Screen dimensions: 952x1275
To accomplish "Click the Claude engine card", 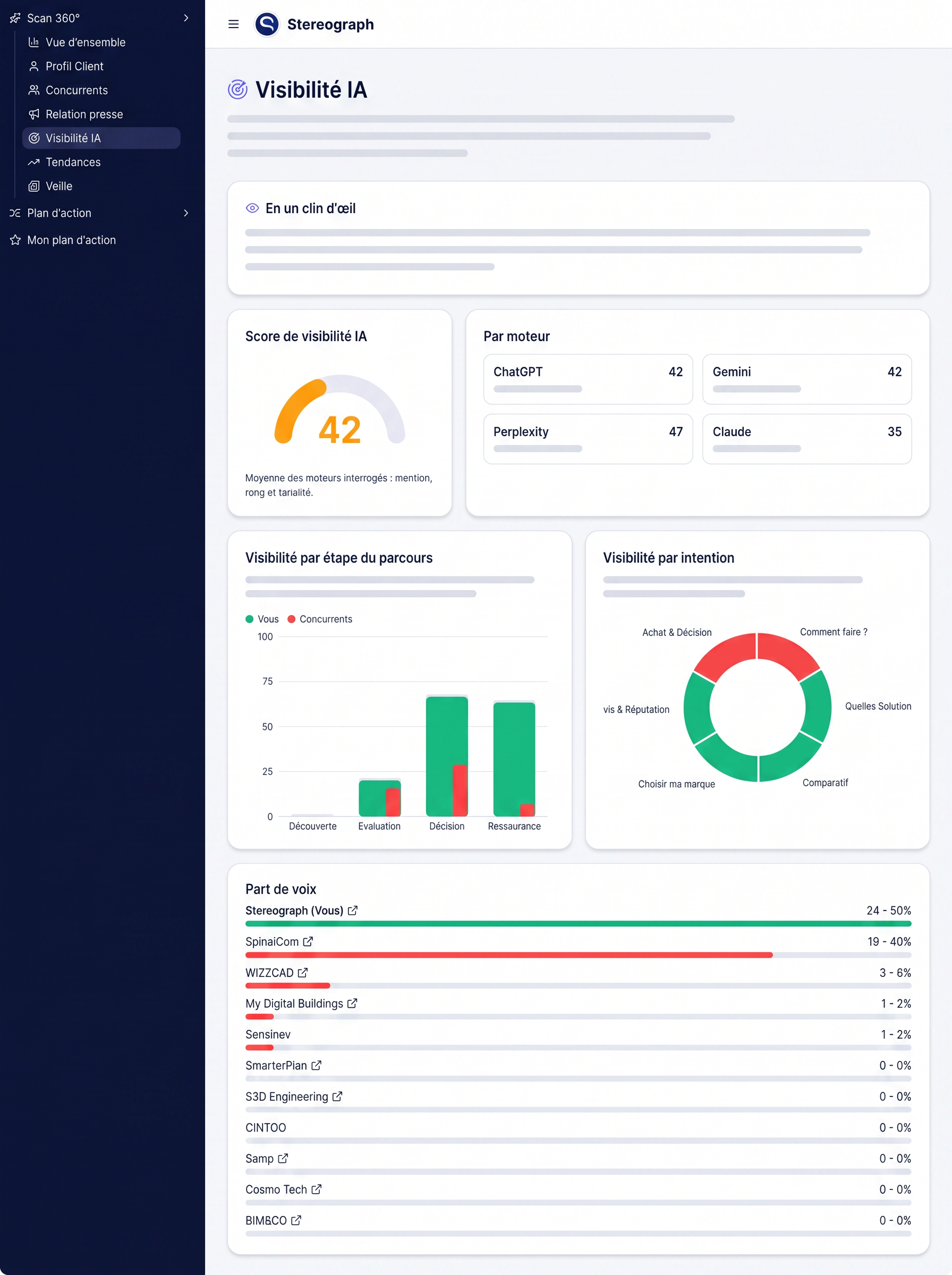I will [x=807, y=439].
